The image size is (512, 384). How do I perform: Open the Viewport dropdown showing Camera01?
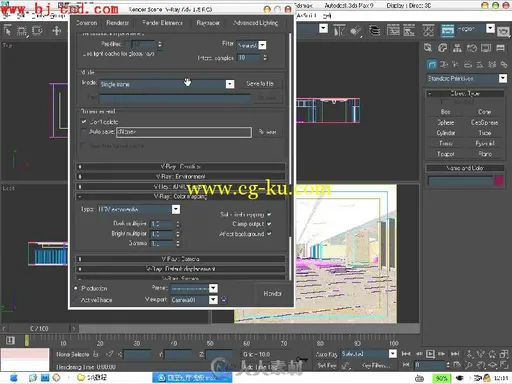[x=194, y=300]
